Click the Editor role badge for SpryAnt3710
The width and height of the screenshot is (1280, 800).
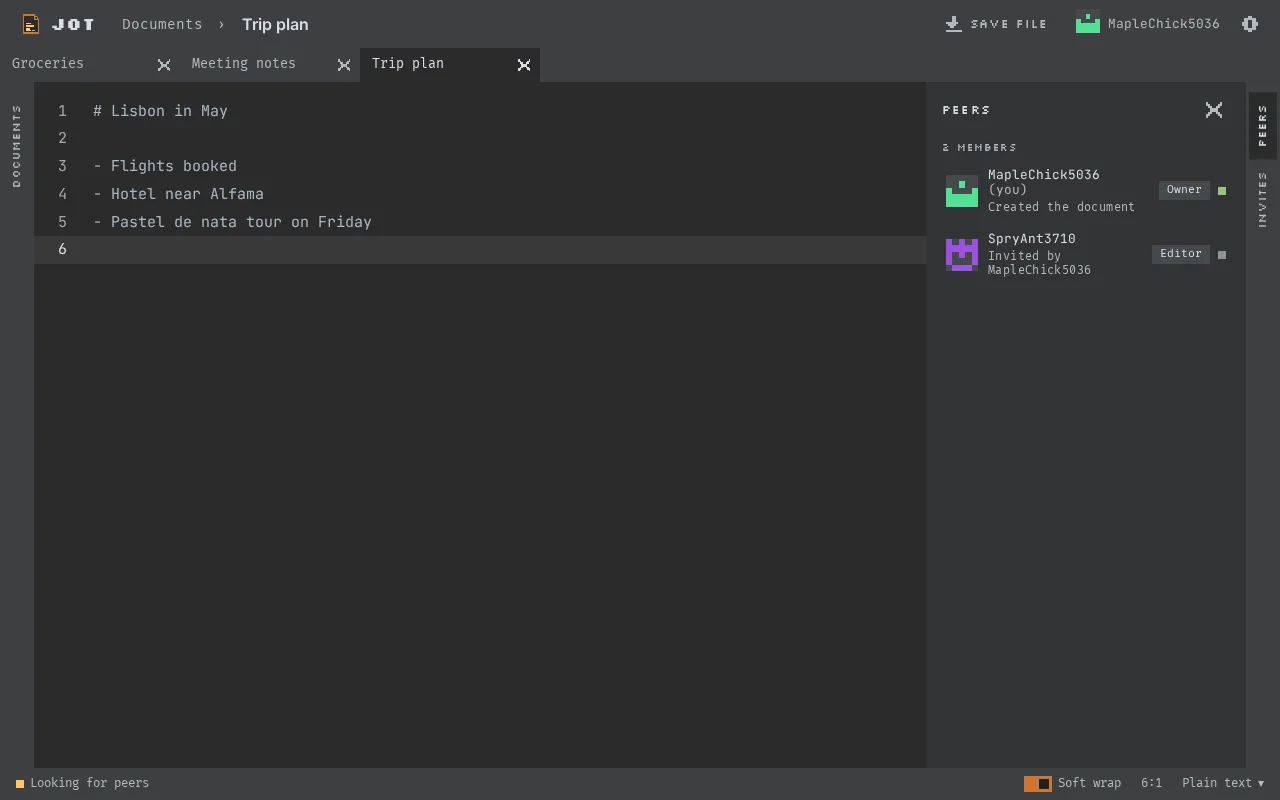pos(1181,254)
